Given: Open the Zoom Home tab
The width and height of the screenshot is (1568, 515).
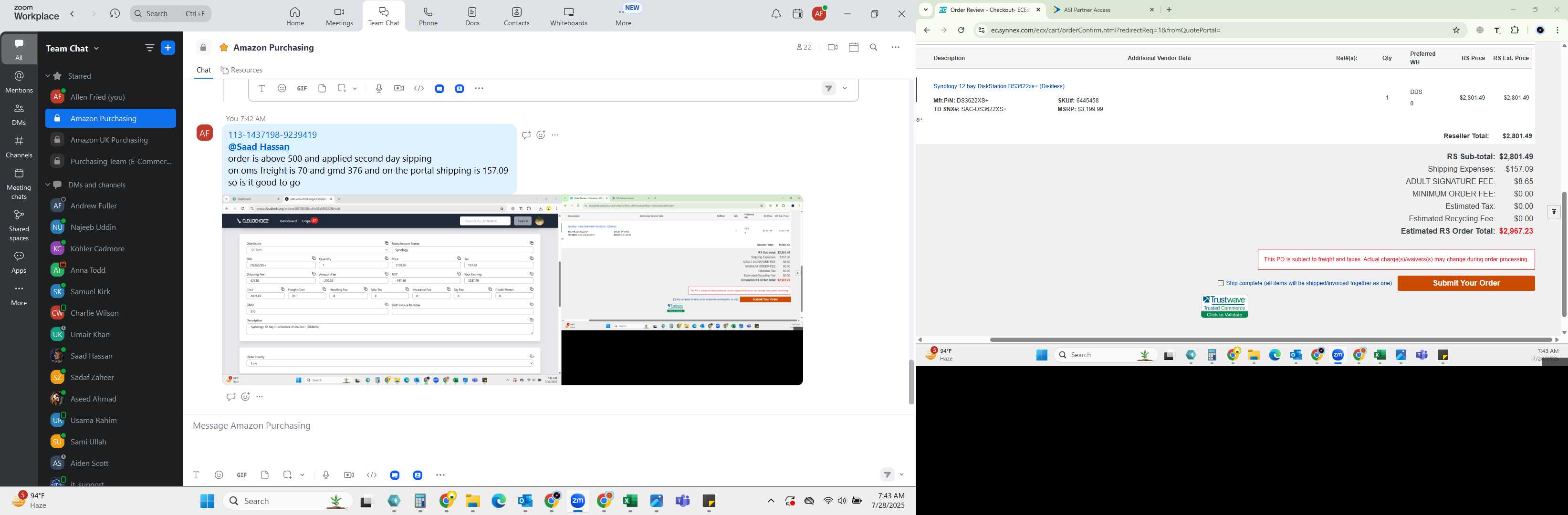Looking at the screenshot, I should point(294,16).
